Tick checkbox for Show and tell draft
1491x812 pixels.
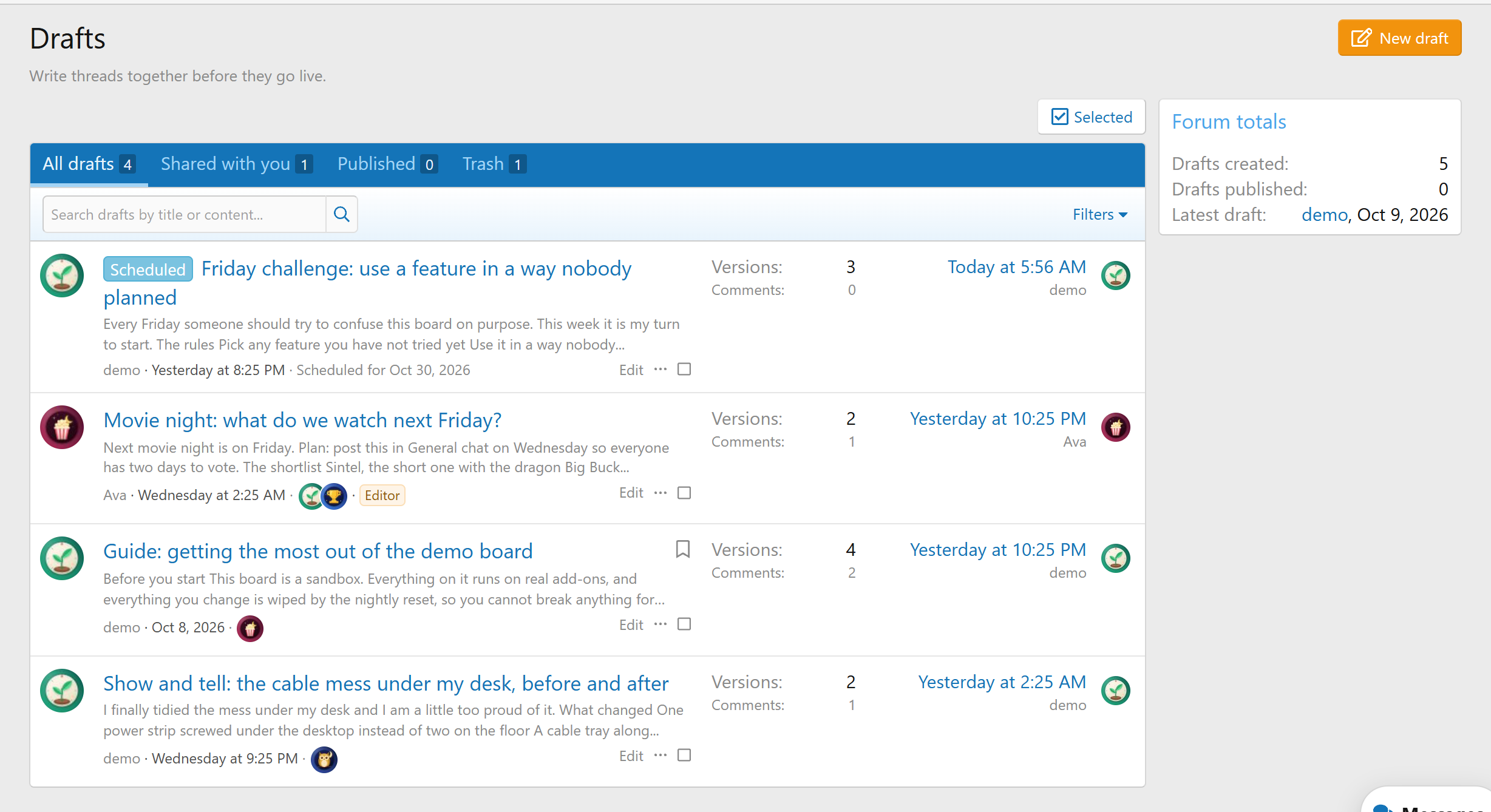684,755
